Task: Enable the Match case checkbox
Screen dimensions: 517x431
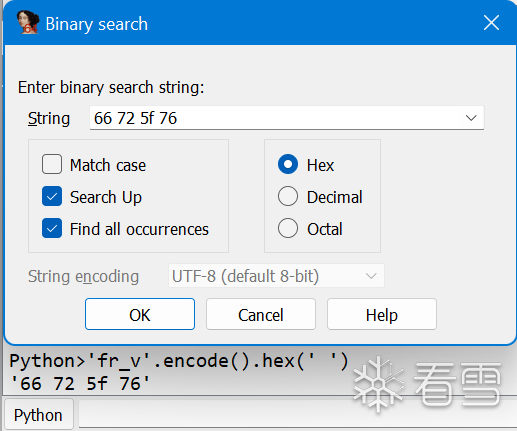Action: 52,164
